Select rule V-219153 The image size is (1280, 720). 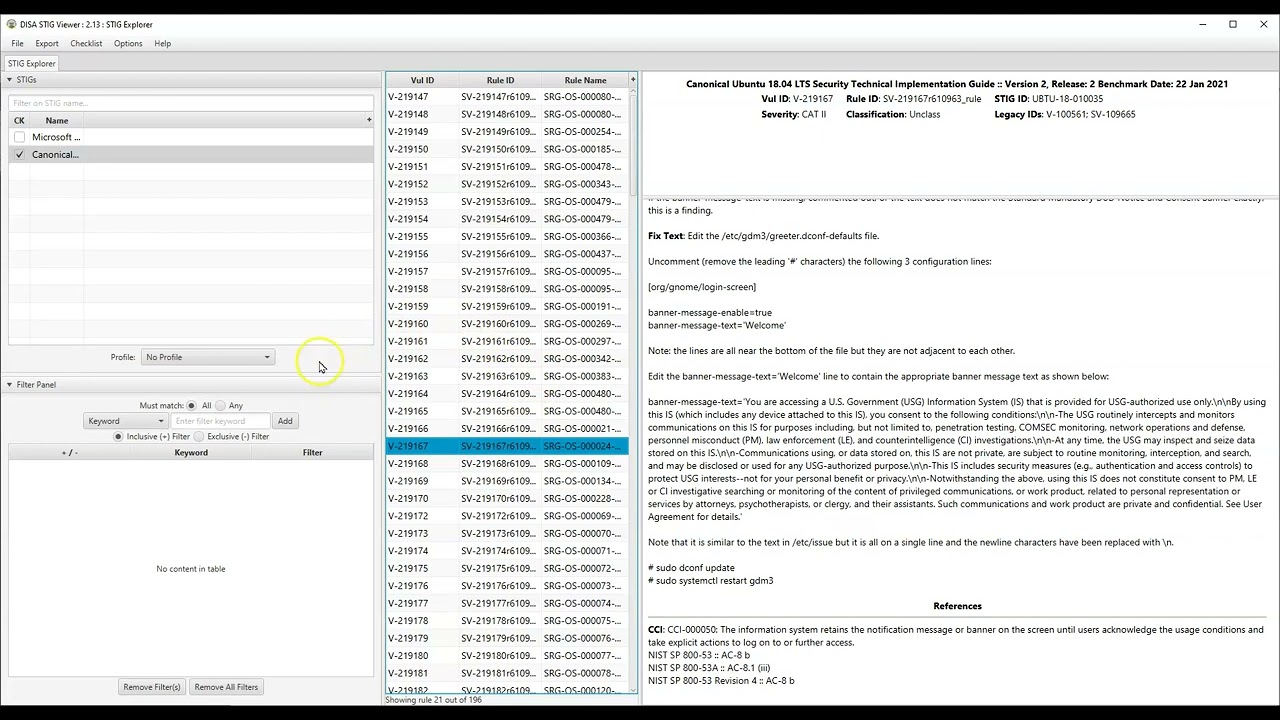(x=508, y=202)
